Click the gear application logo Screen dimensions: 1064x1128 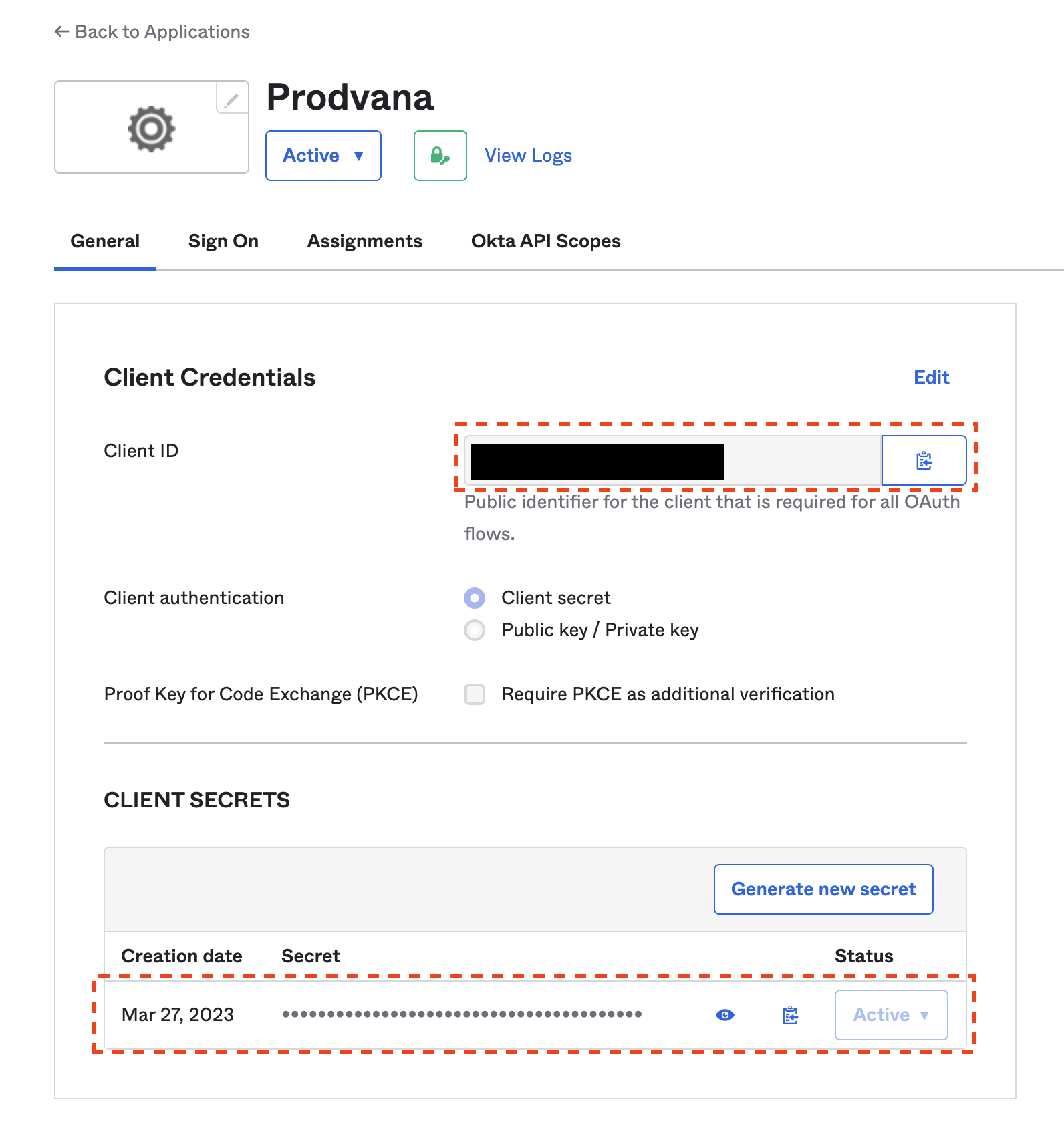(152, 128)
